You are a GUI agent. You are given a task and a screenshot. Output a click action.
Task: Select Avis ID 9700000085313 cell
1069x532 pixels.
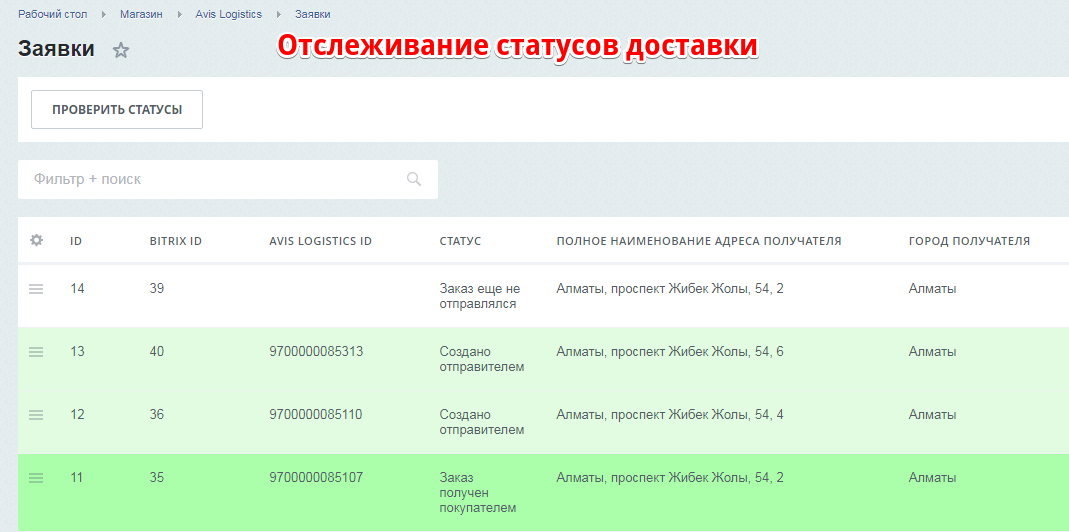[x=316, y=352]
